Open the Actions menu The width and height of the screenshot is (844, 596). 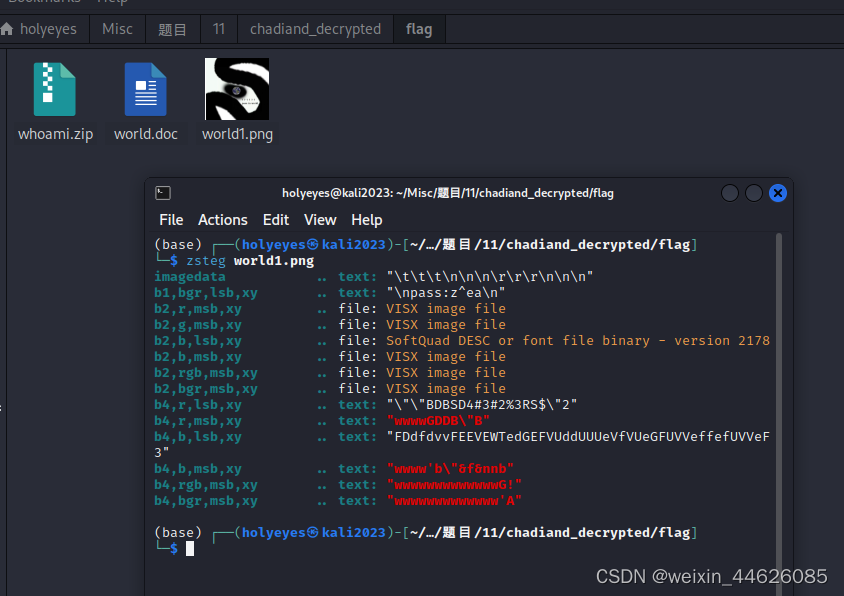tap(222, 219)
